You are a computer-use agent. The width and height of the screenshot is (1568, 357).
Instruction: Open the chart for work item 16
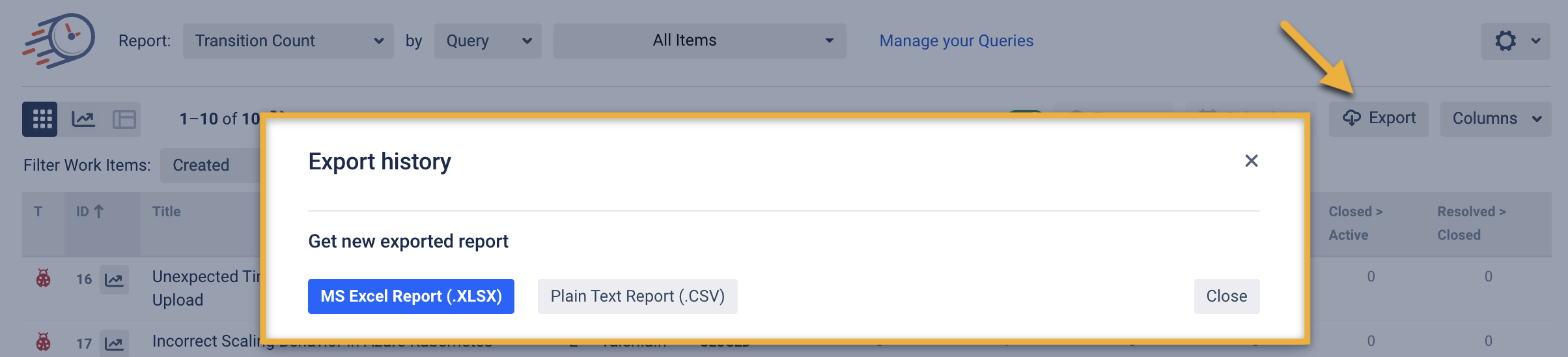114,279
